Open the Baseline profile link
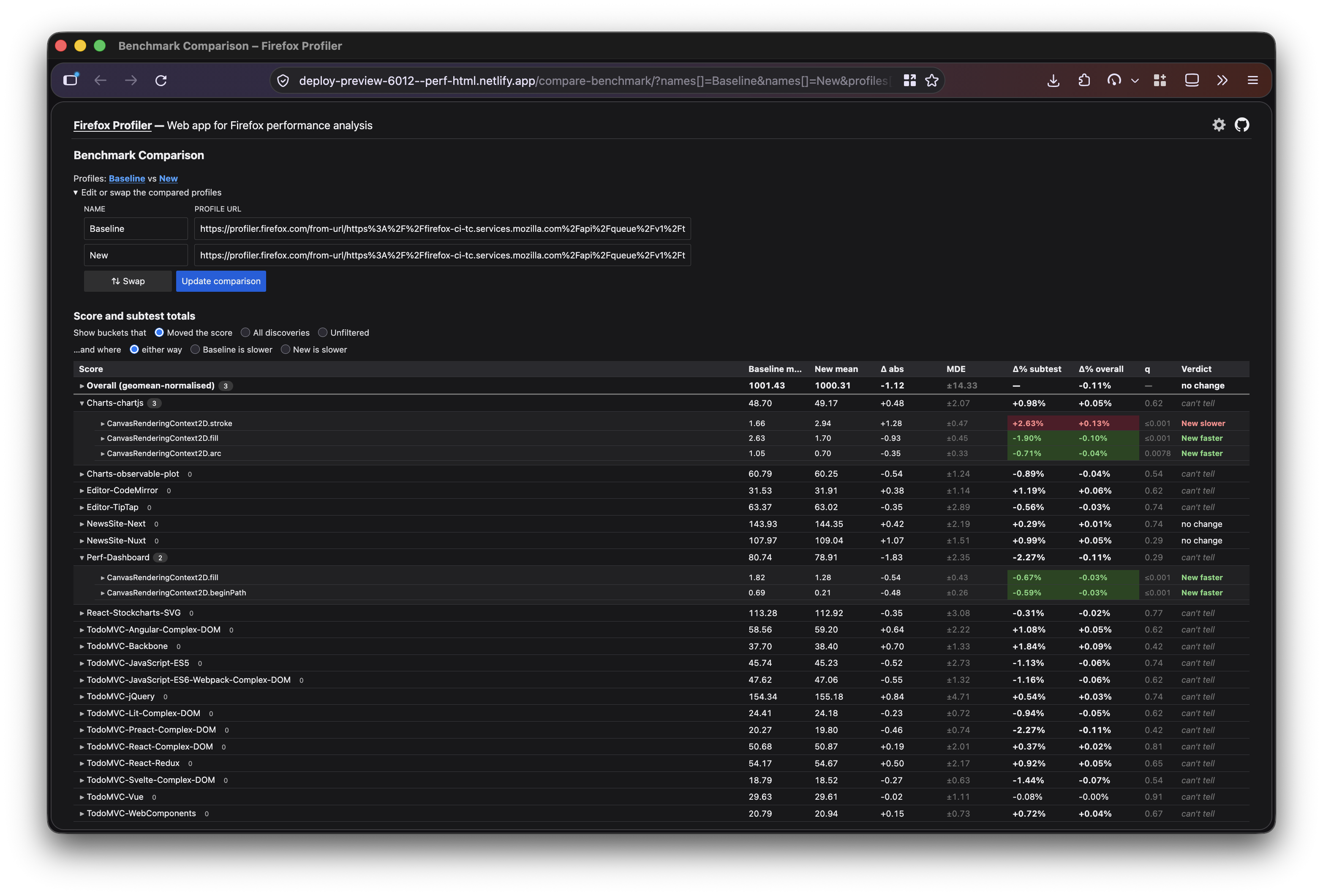Screen dimensions: 1323x896 pos(127,179)
